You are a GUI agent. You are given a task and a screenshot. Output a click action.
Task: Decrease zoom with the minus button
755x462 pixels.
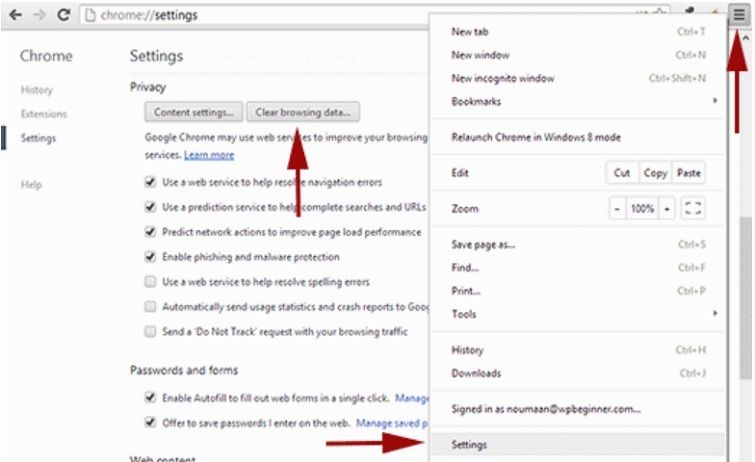617,209
